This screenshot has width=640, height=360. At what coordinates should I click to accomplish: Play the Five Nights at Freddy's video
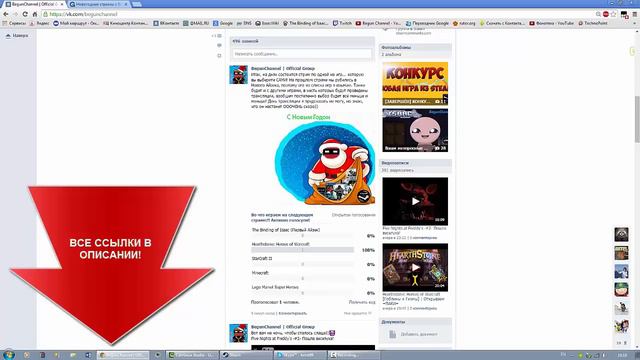[415, 201]
